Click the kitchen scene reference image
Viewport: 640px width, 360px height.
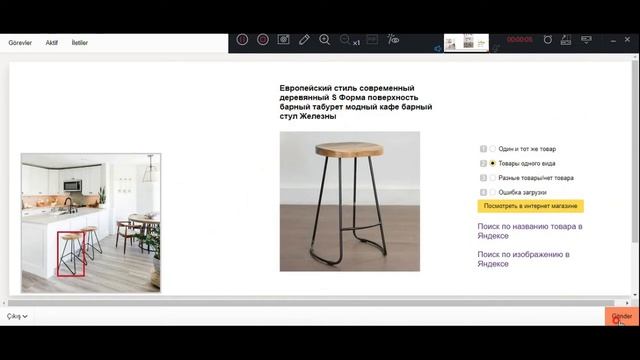click(91, 223)
